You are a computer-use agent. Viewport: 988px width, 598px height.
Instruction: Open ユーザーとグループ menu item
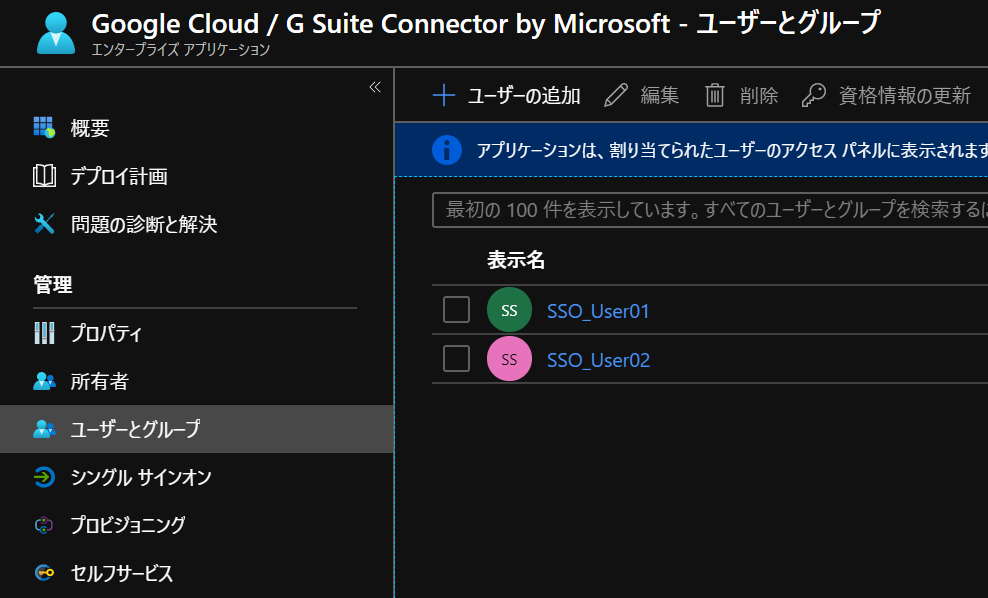click(135, 429)
